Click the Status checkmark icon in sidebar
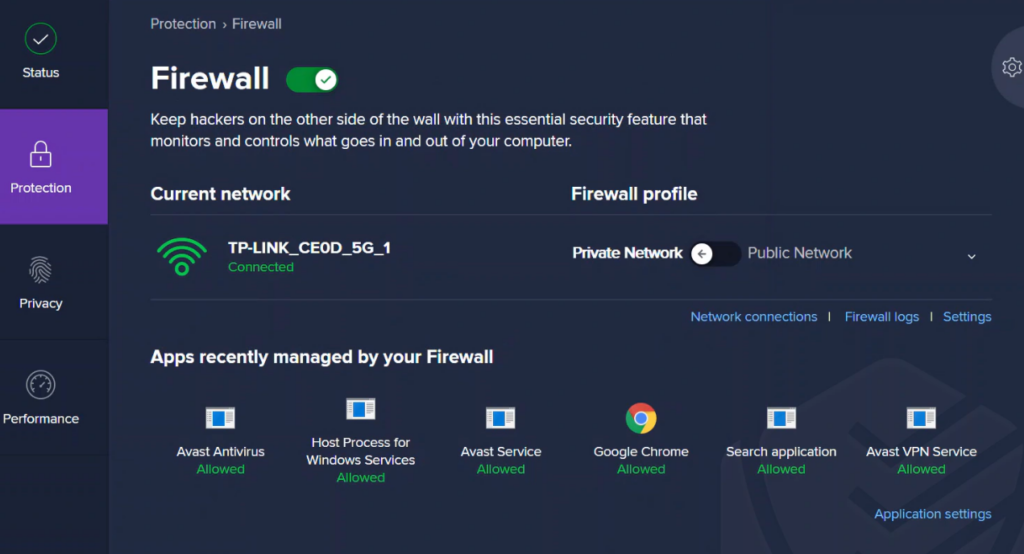 (x=40, y=39)
